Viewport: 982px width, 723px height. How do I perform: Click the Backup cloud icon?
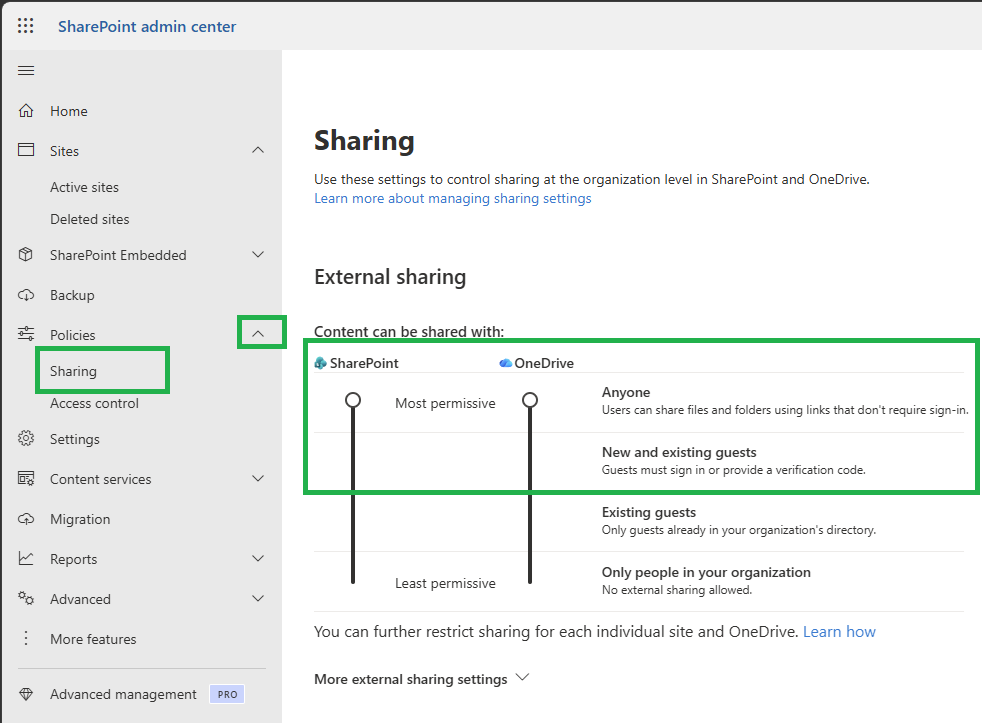[26, 294]
